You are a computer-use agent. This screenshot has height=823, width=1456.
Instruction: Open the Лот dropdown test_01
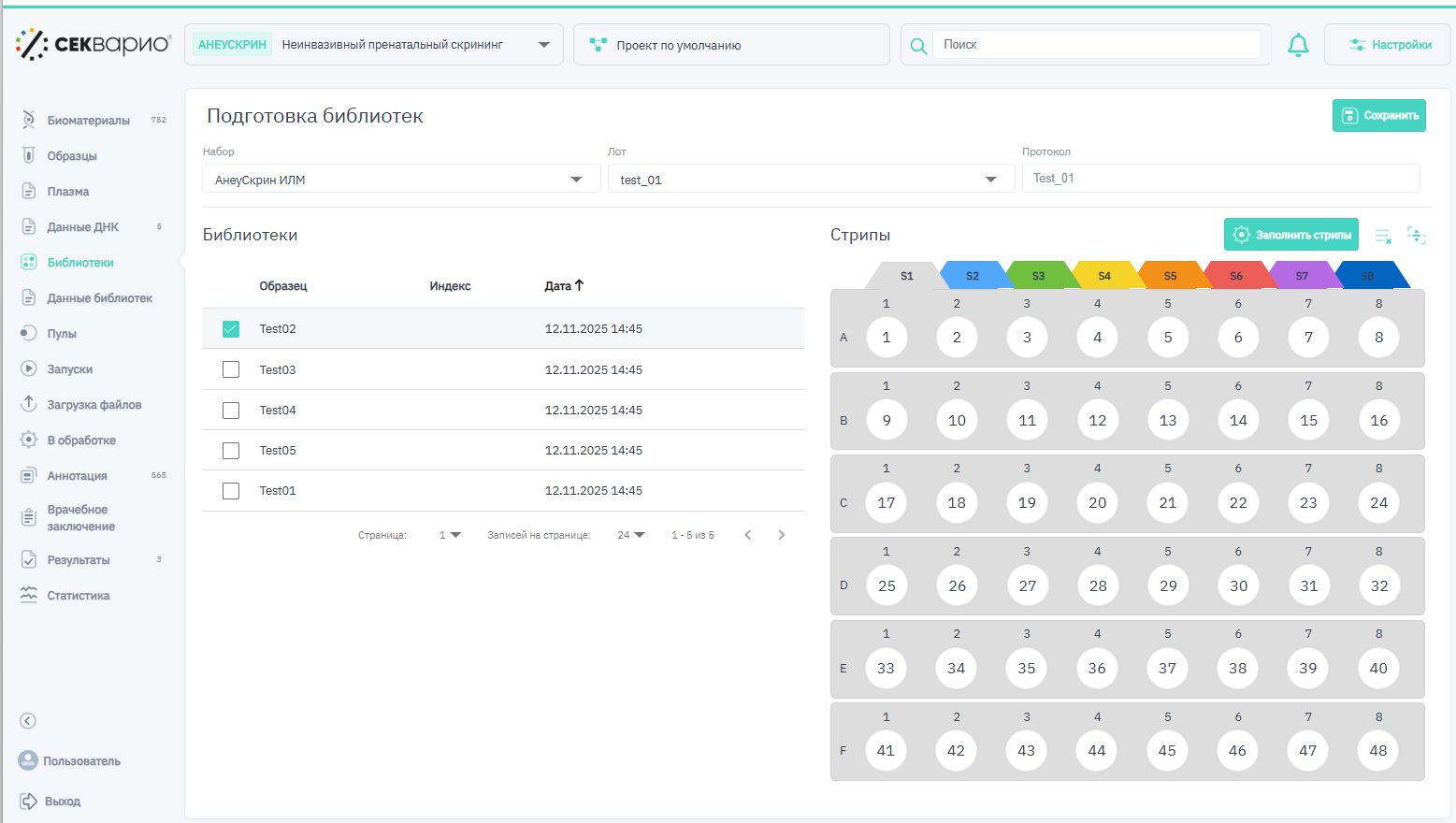point(810,180)
